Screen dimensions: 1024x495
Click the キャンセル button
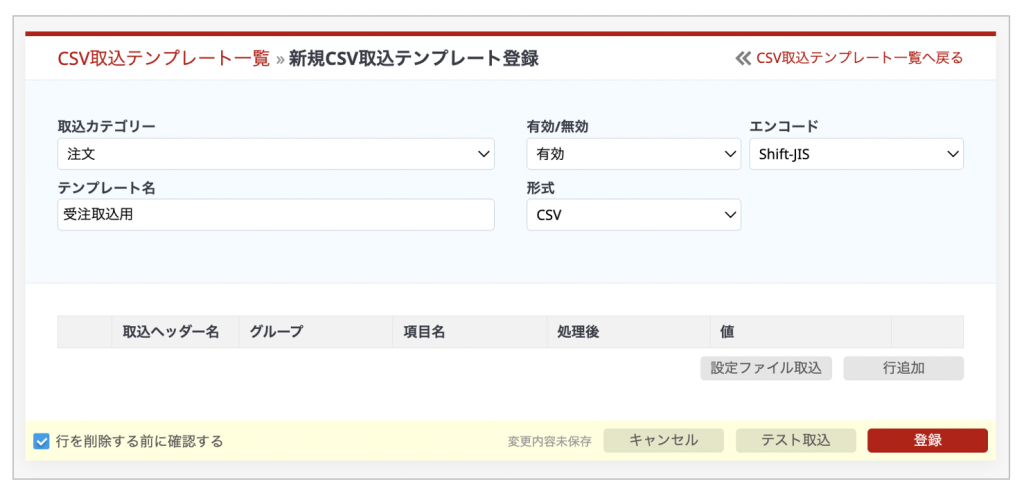(664, 441)
